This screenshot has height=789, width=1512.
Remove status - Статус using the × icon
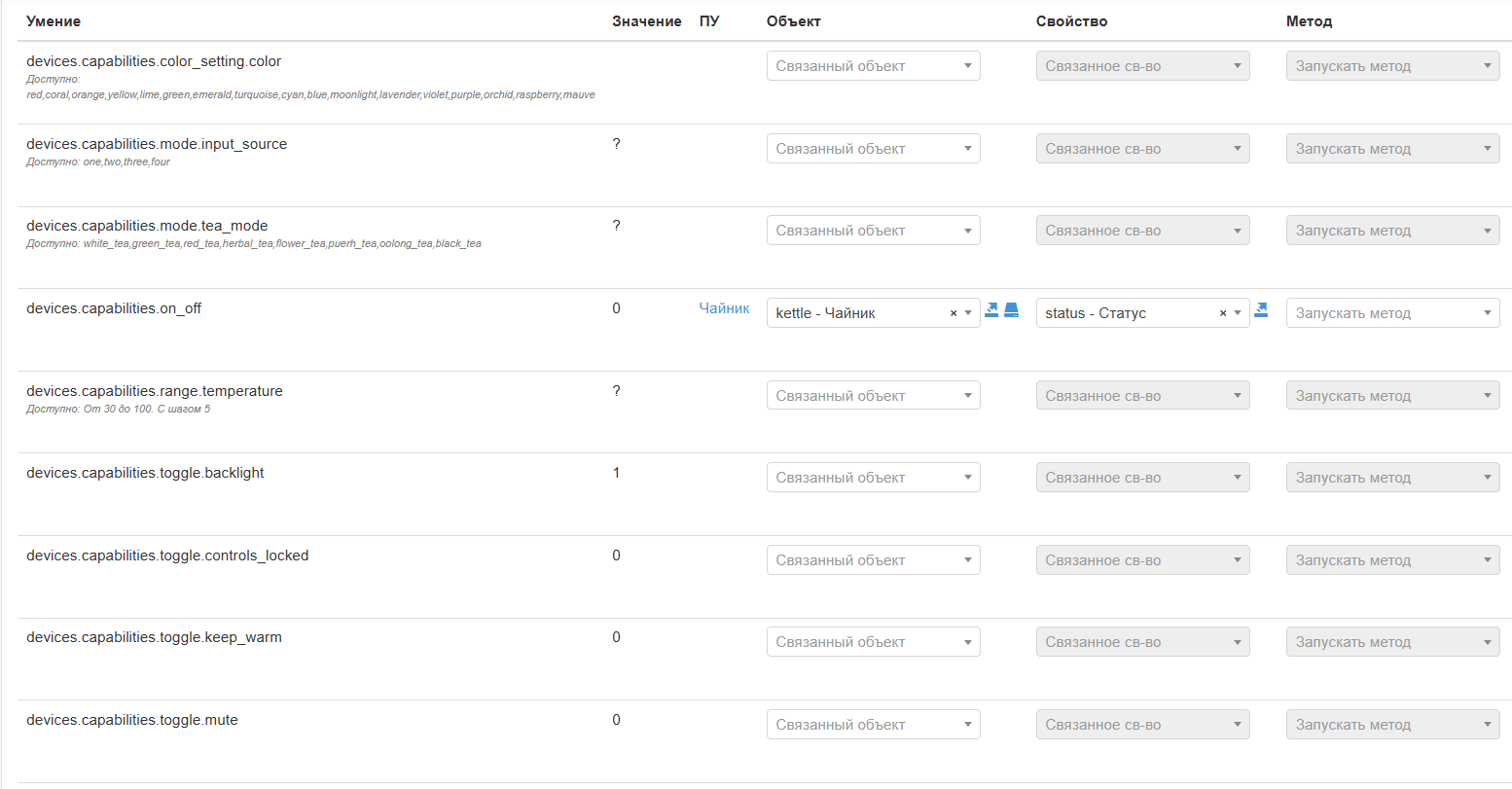pyautogui.click(x=1222, y=312)
